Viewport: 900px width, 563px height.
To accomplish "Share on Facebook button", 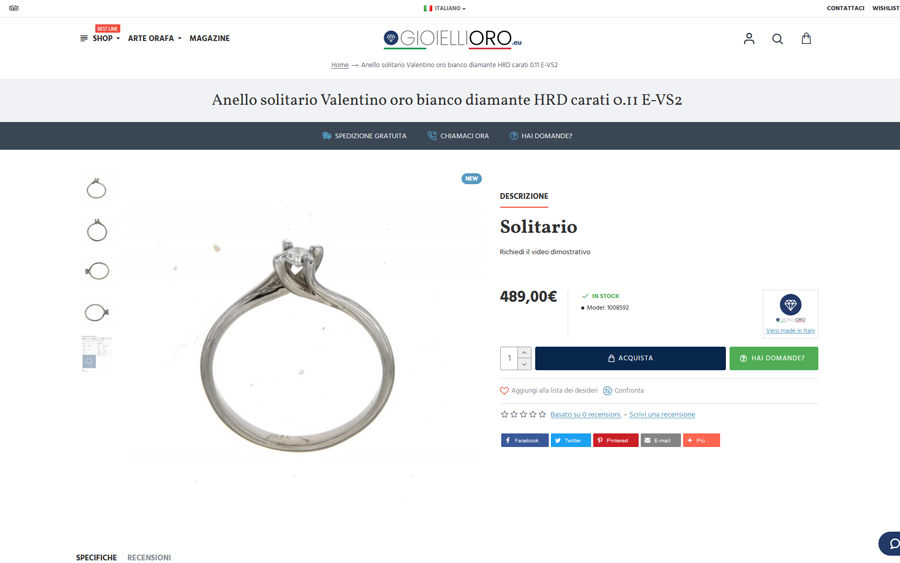I will (x=524, y=440).
